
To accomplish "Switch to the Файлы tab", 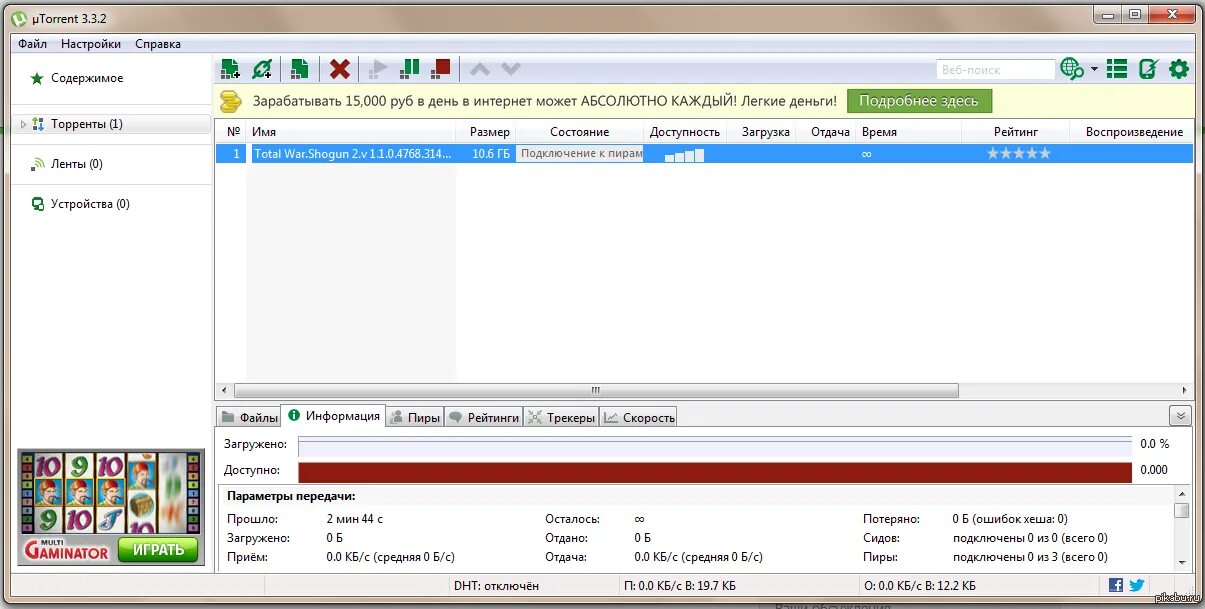I will (249, 418).
